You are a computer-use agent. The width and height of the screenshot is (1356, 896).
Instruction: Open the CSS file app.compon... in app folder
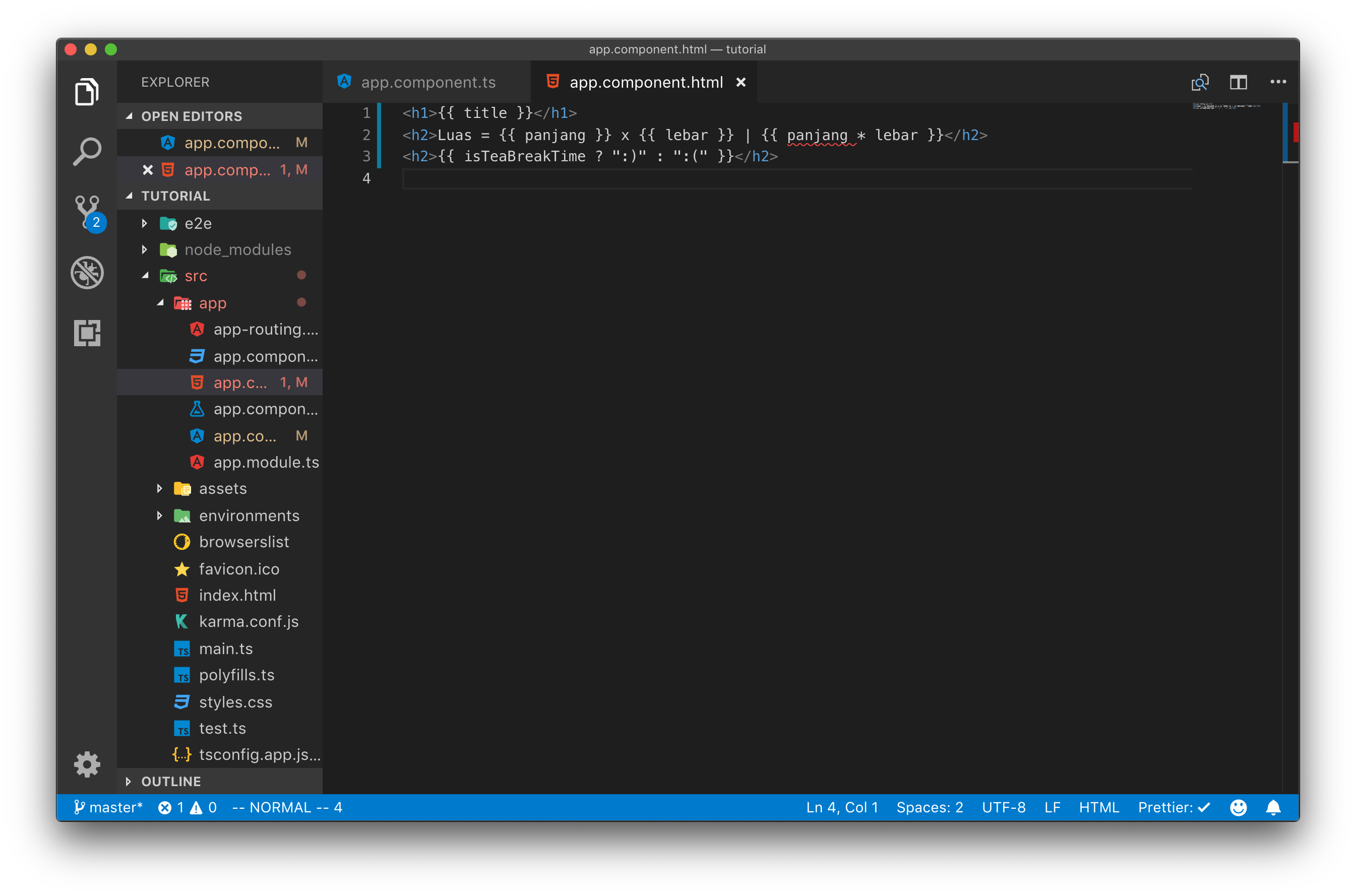pyautogui.click(x=220, y=356)
